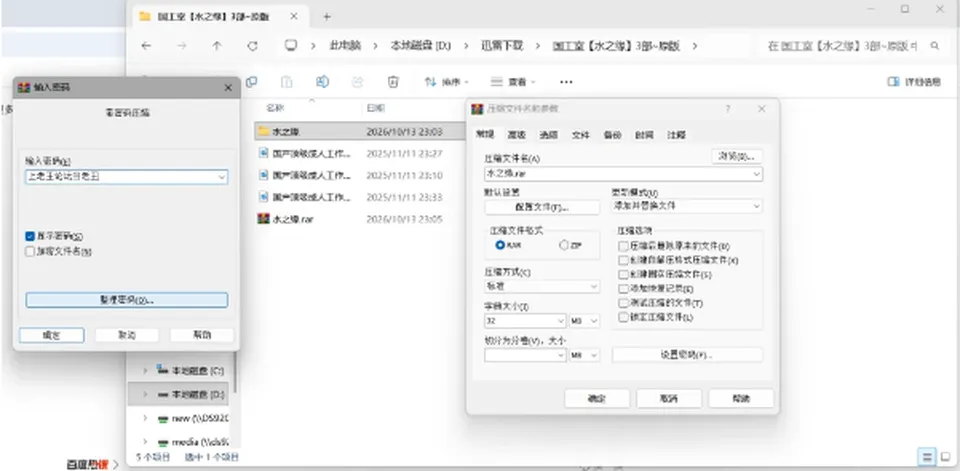The width and height of the screenshot is (960, 471).
Task: Enable Create solid archive checkbox
Action: (x=623, y=274)
